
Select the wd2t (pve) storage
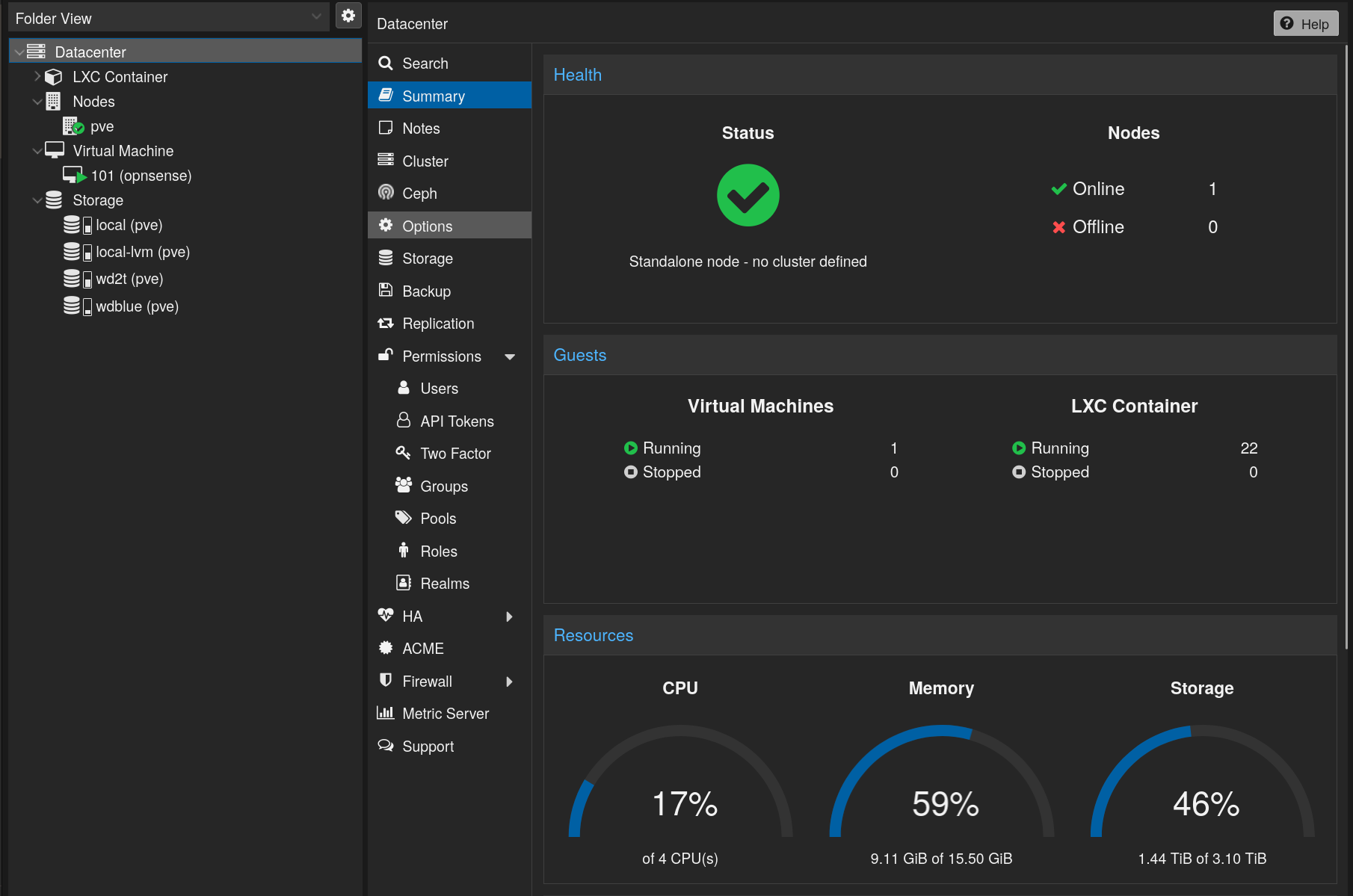(129, 279)
